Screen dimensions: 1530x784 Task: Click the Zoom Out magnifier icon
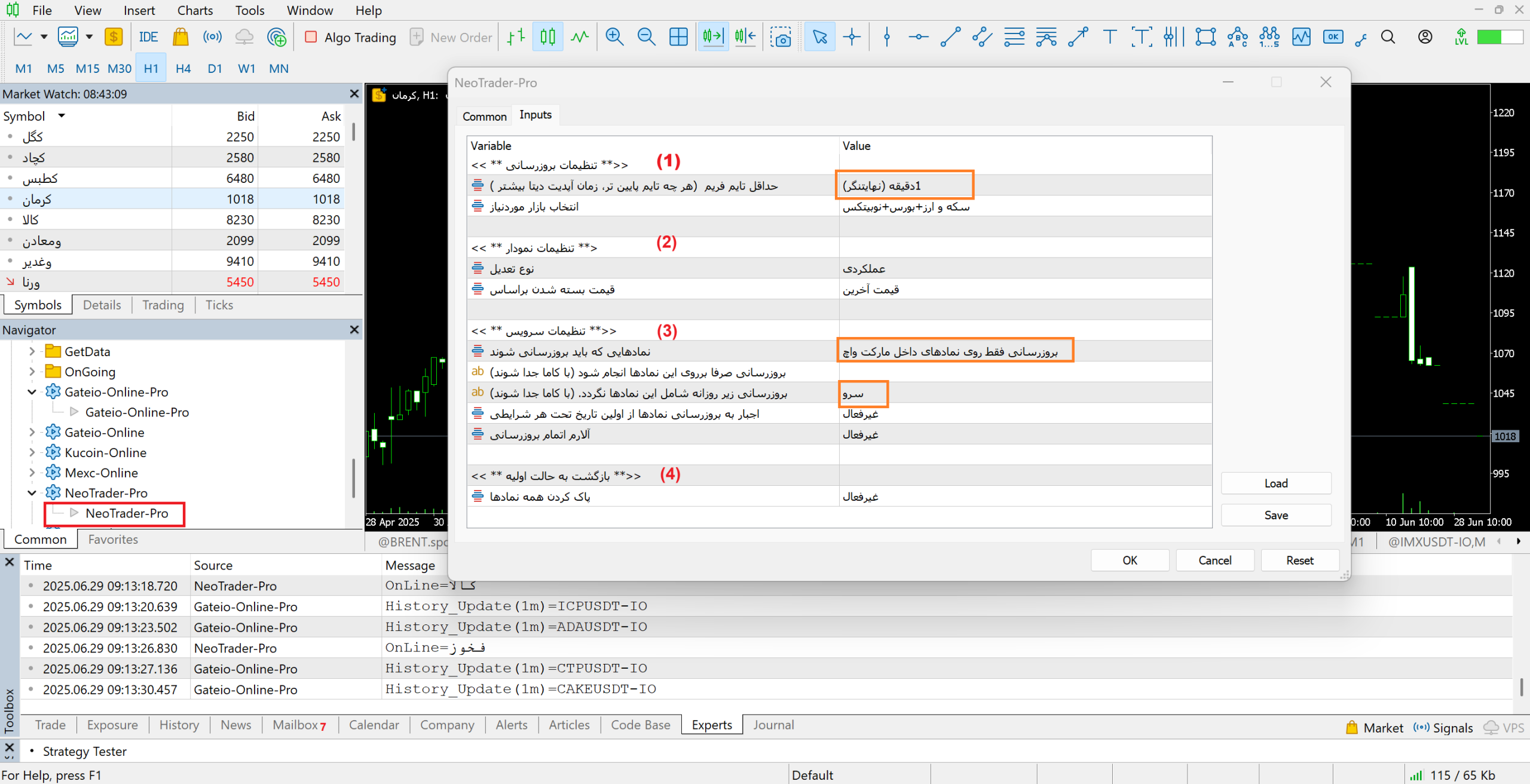coord(646,37)
